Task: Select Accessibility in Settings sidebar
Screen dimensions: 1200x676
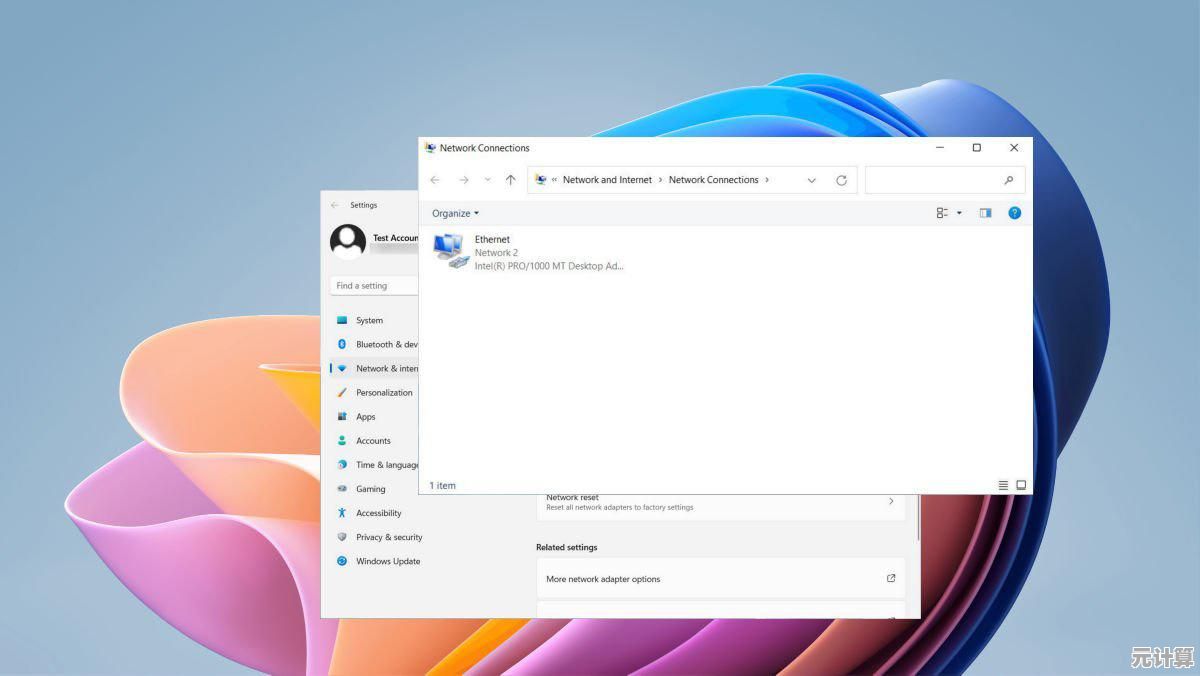Action: [x=378, y=513]
